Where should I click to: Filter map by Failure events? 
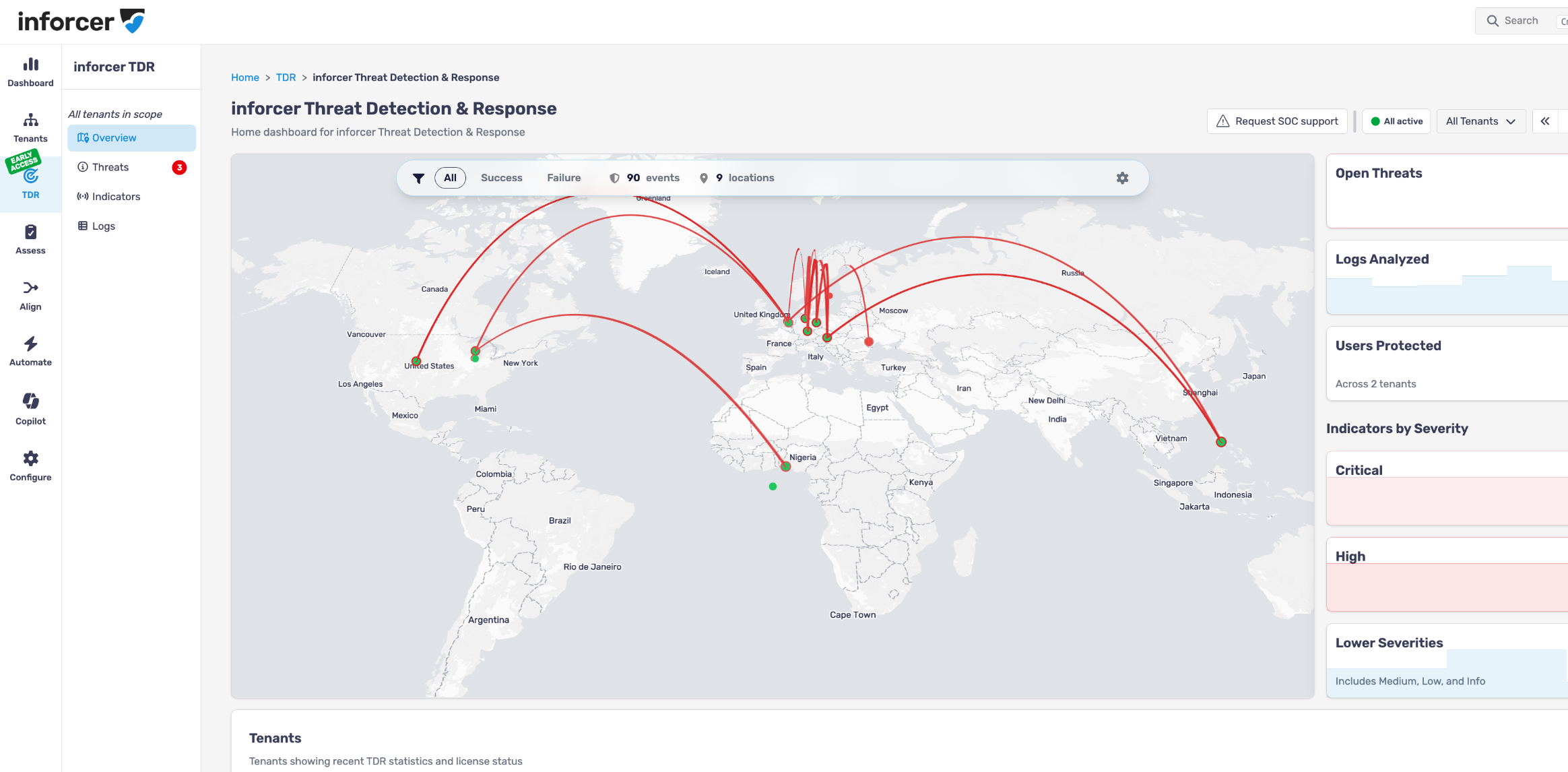tap(564, 178)
